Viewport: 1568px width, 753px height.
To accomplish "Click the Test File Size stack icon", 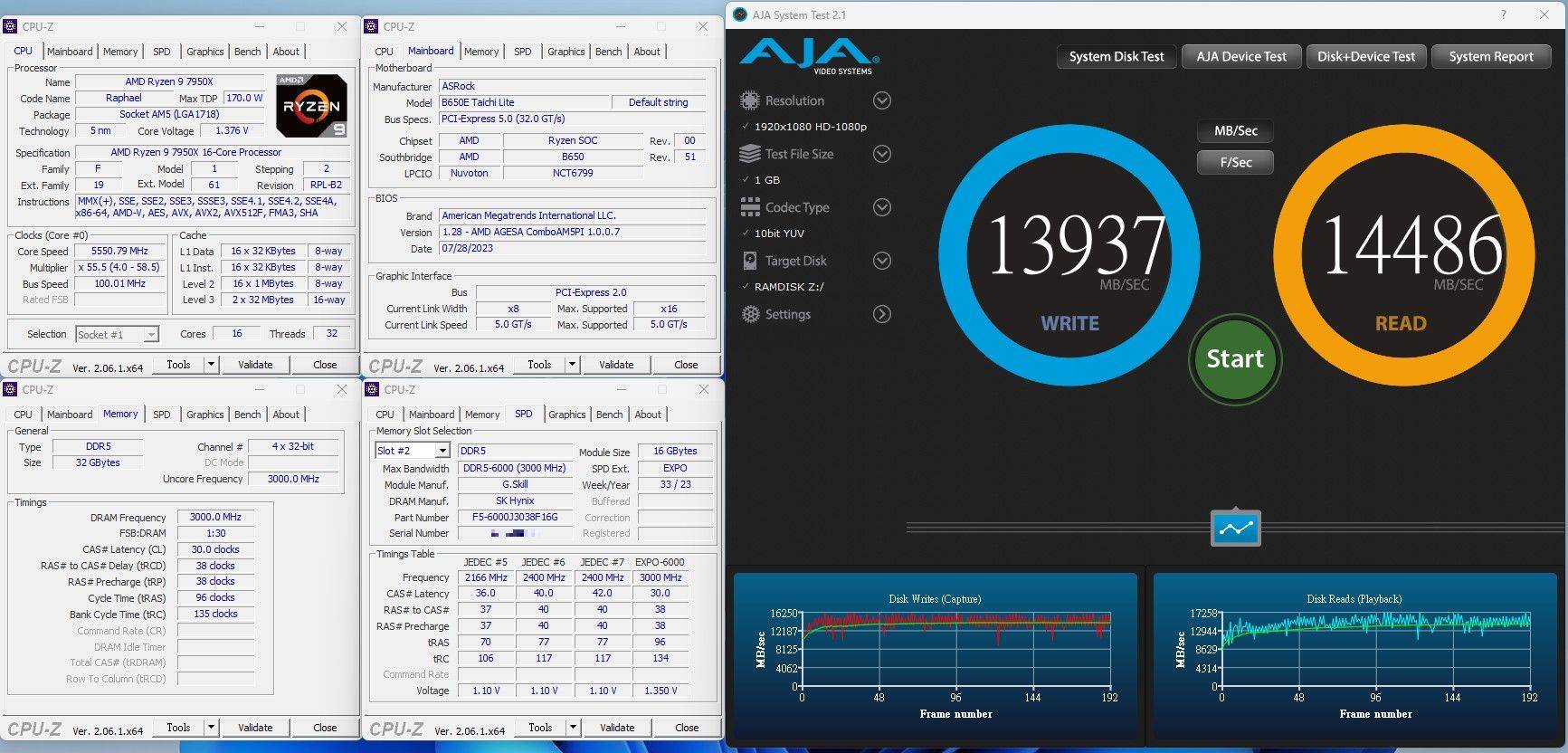I will [x=750, y=154].
